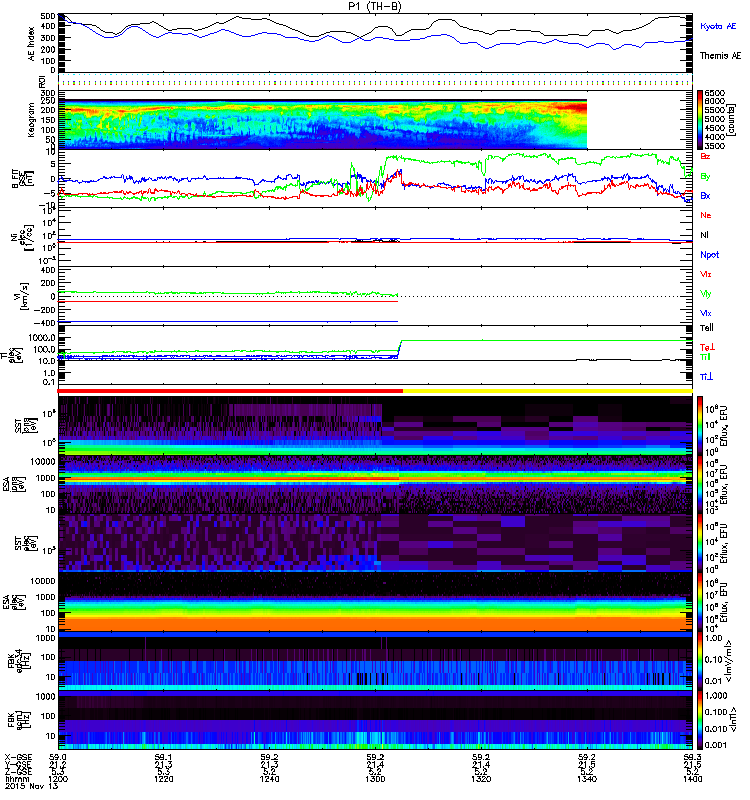Click the <|mV/m|> color bar unit label
This screenshot has height=800, width=750.
pyautogui.click(x=730, y=662)
